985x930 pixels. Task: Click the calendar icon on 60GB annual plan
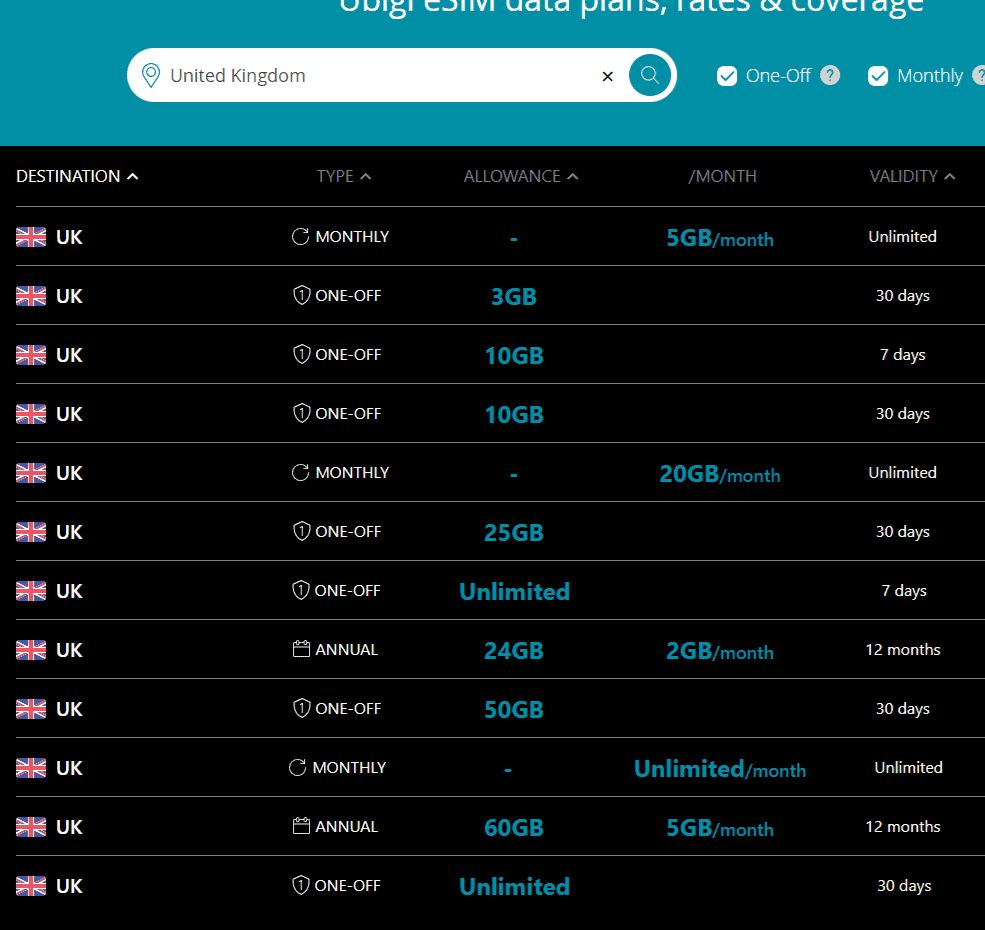pyautogui.click(x=301, y=827)
